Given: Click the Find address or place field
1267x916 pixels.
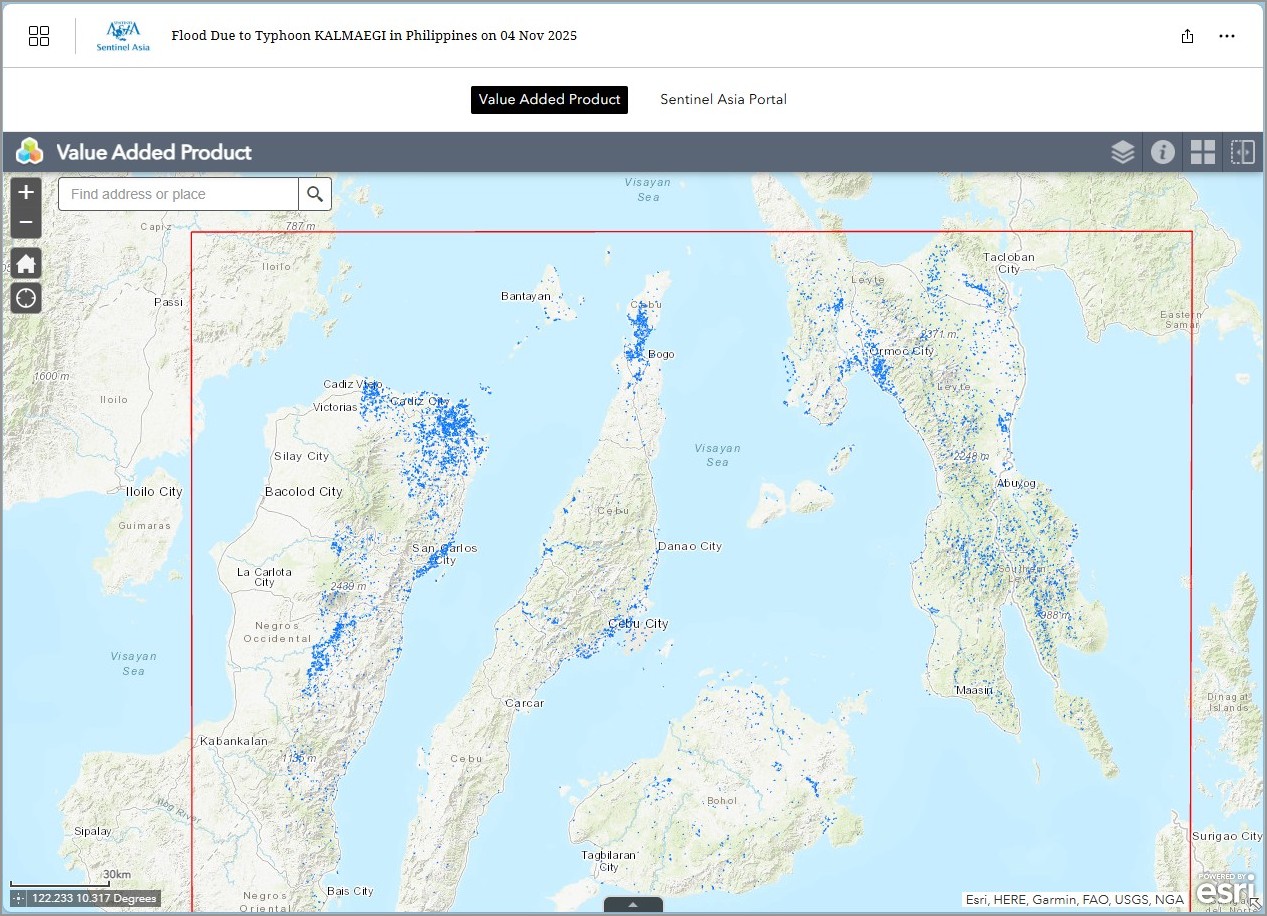Looking at the screenshot, I should coord(178,194).
